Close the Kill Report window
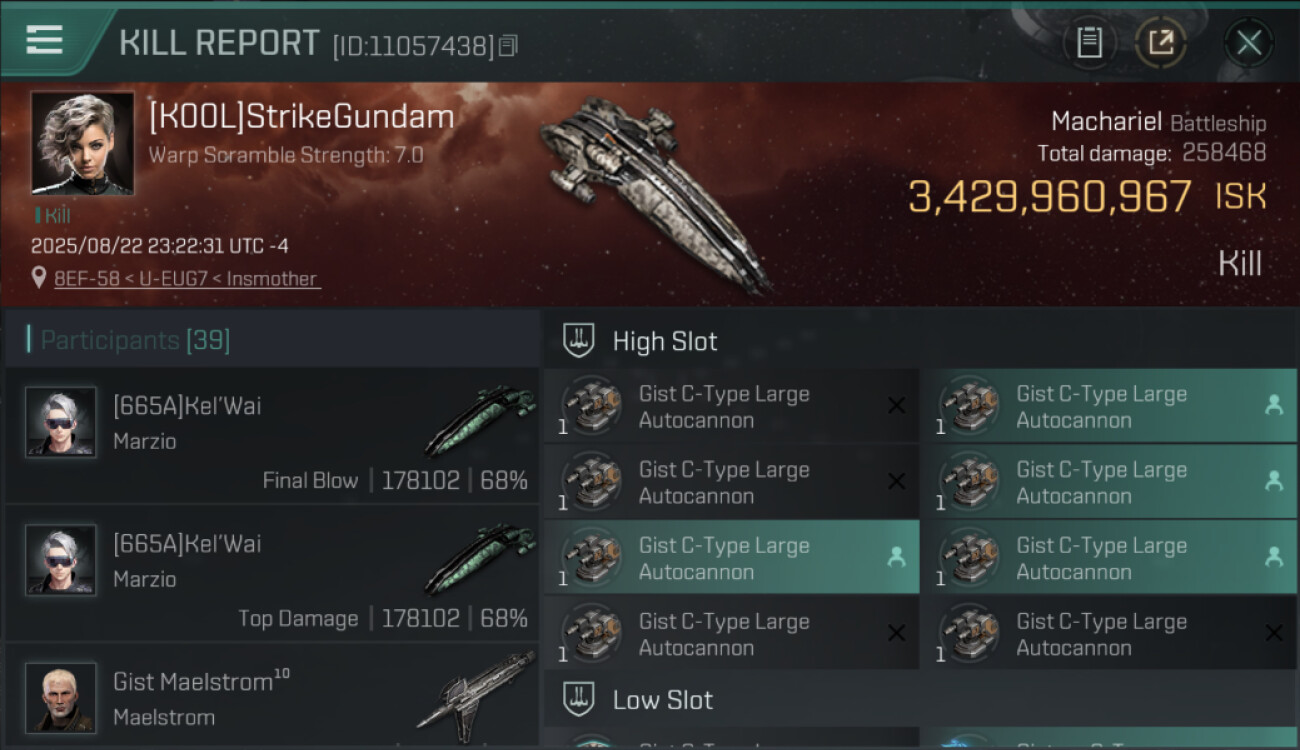Image resolution: width=1300 pixels, height=750 pixels. 1248,43
